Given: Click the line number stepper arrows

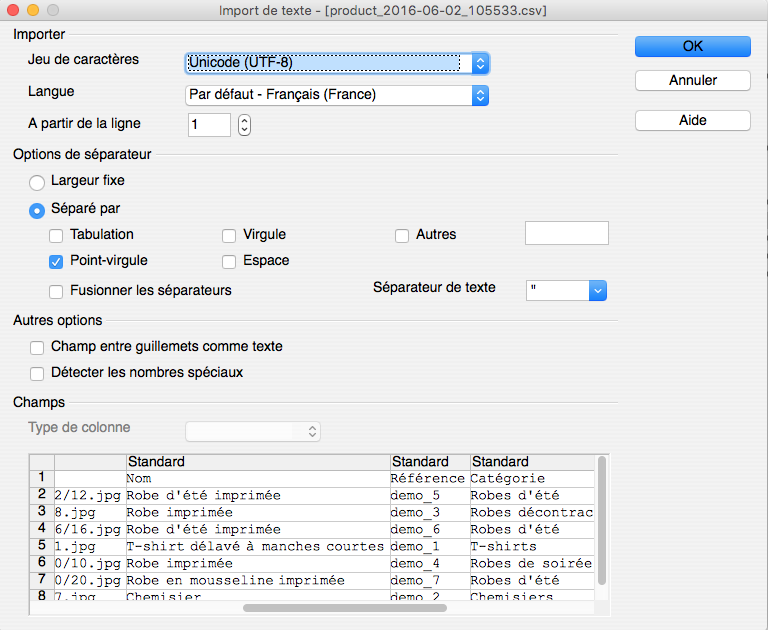Looking at the screenshot, I should click(244, 125).
